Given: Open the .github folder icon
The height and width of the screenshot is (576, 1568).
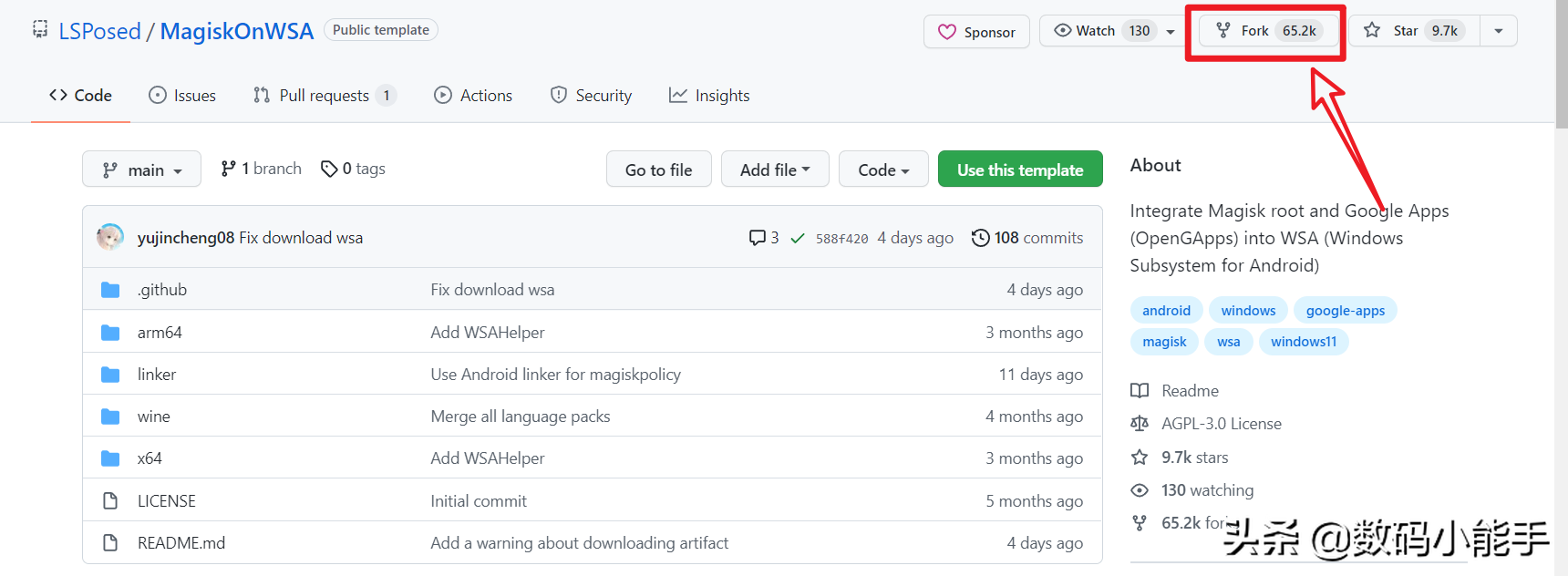Looking at the screenshot, I should [110, 290].
